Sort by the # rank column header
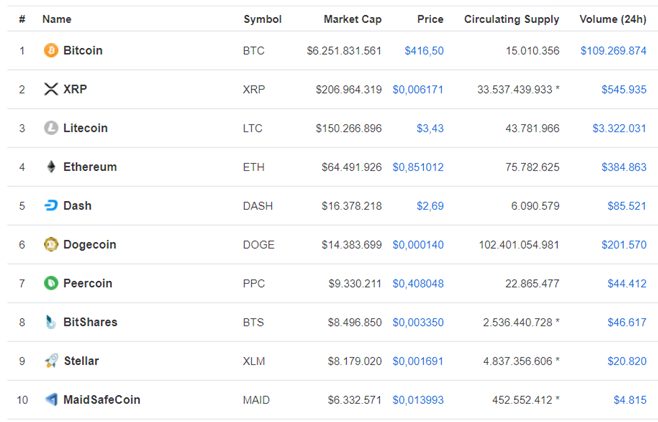Screen dimensions: 658x422 [x=22, y=19]
